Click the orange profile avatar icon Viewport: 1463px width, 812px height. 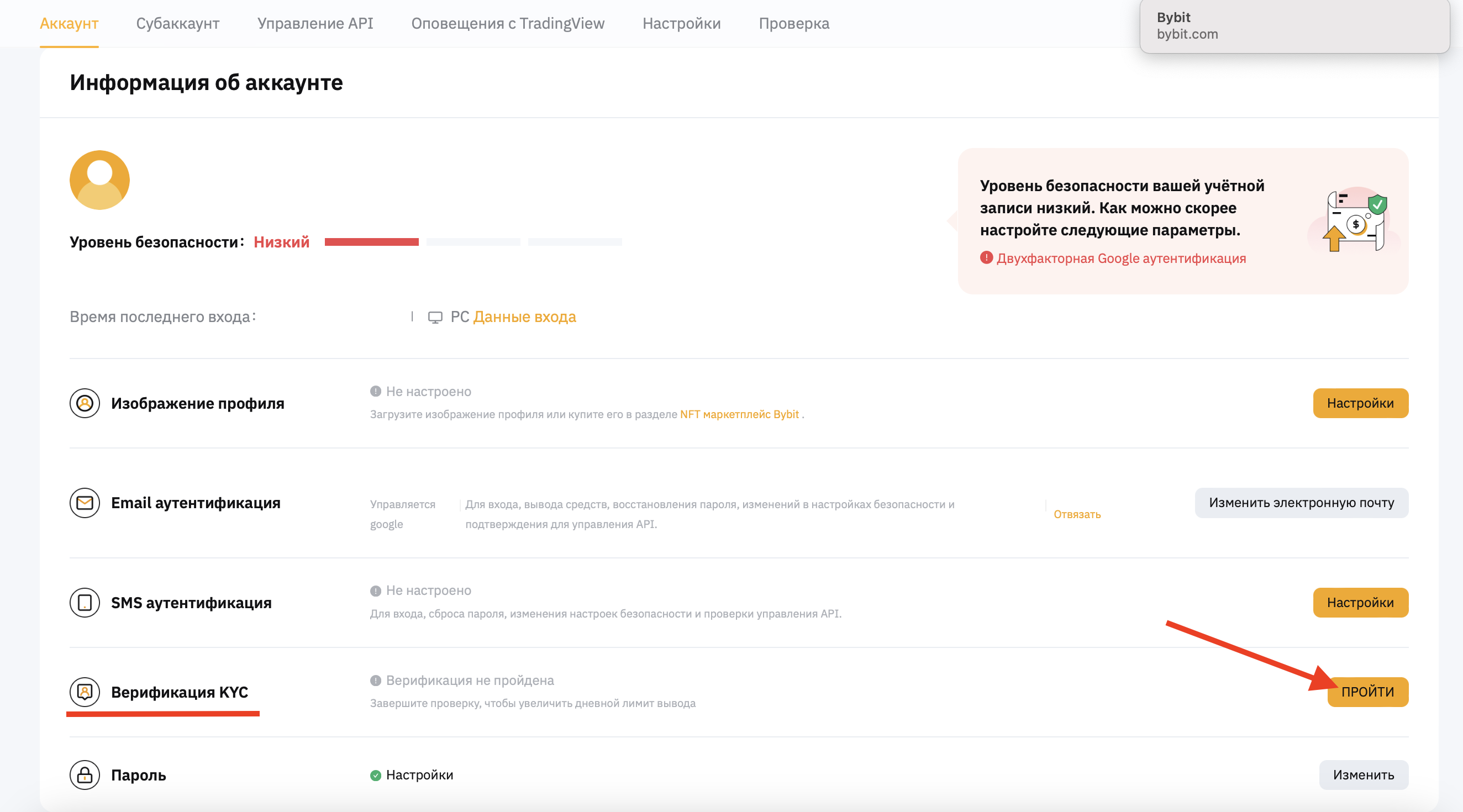pyautogui.click(x=99, y=180)
